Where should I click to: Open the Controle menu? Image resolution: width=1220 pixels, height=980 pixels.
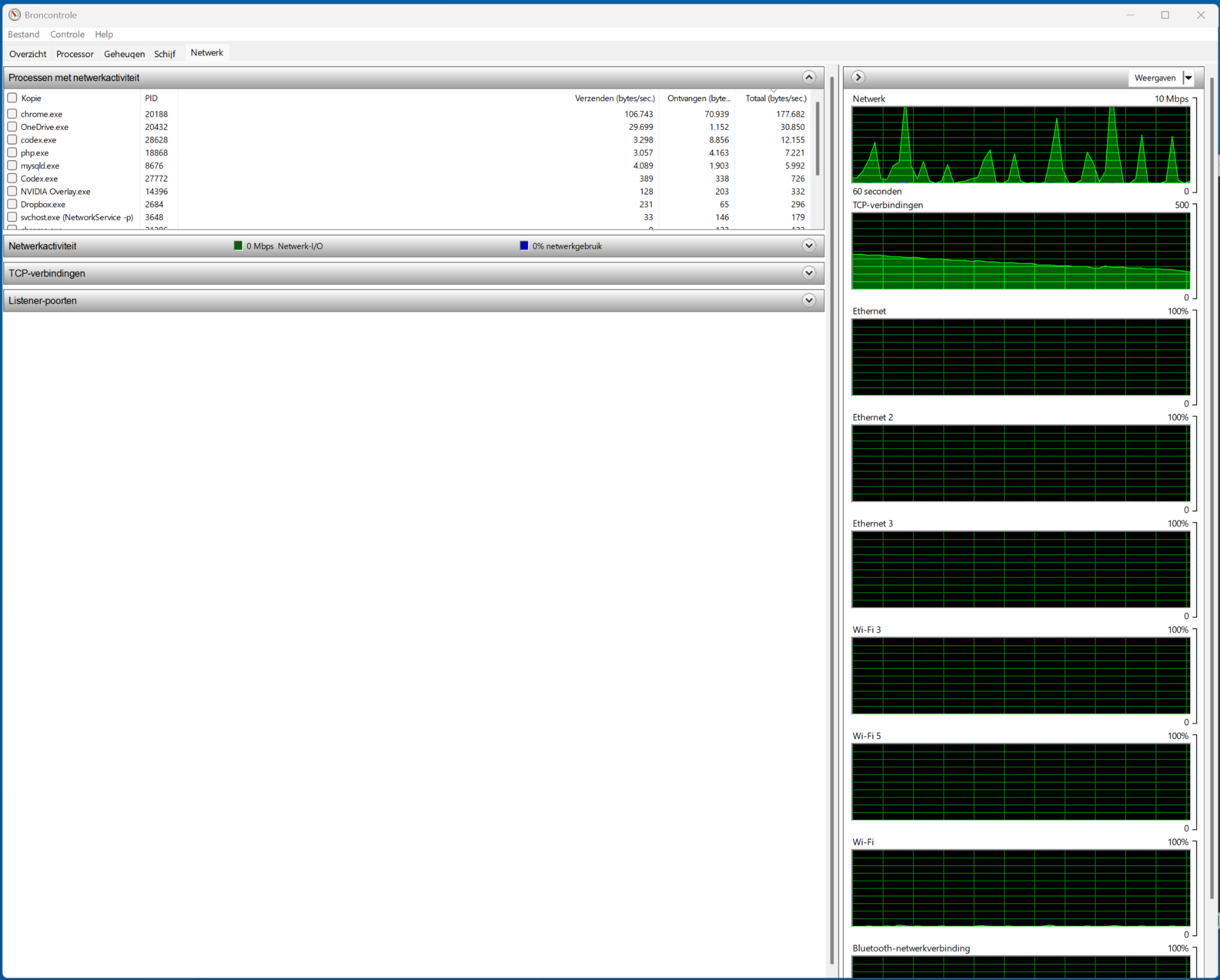pyautogui.click(x=67, y=35)
